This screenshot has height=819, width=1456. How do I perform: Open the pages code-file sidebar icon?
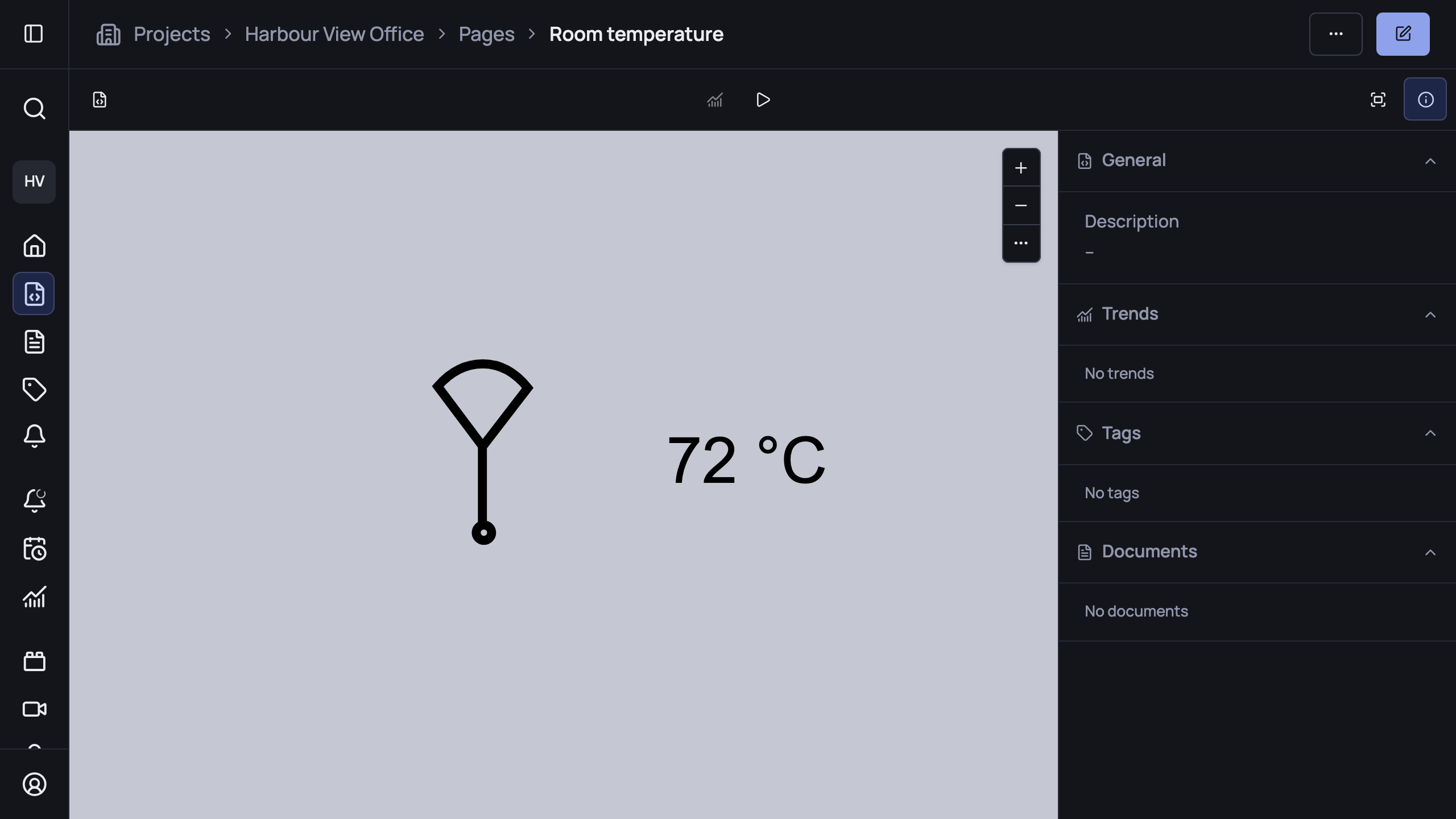34,293
